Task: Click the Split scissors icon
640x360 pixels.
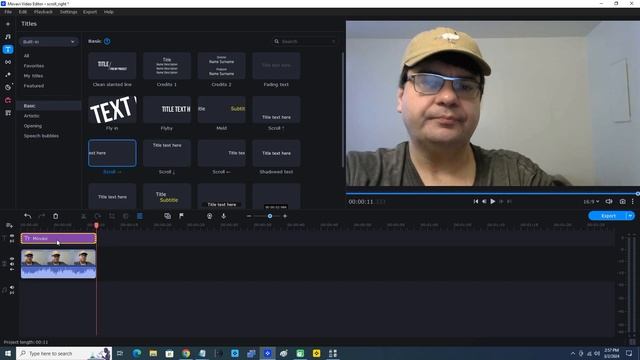Action: (84, 216)
